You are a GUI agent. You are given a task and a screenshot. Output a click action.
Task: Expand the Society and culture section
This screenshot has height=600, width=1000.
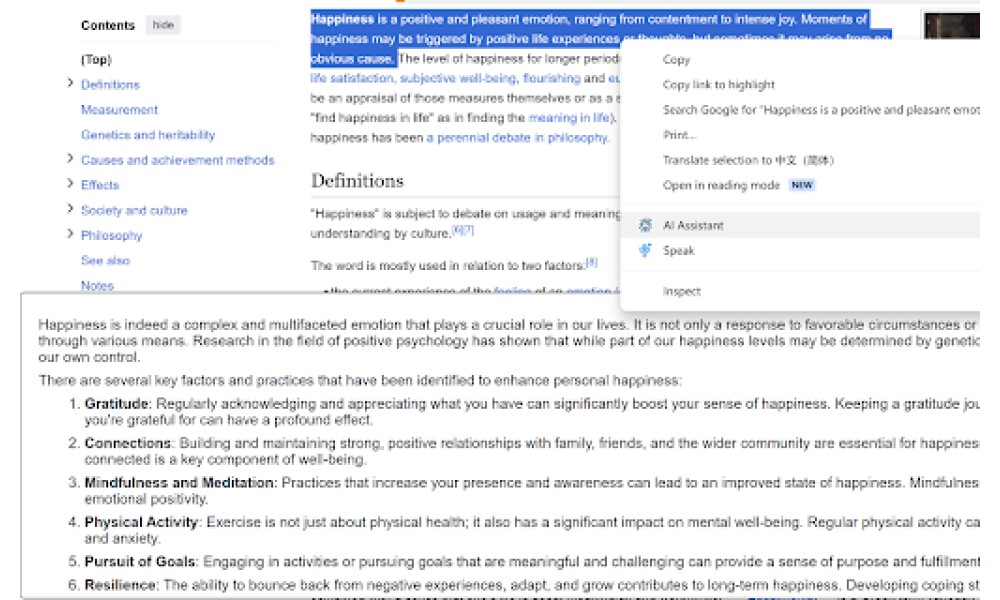tap(70, 209)
